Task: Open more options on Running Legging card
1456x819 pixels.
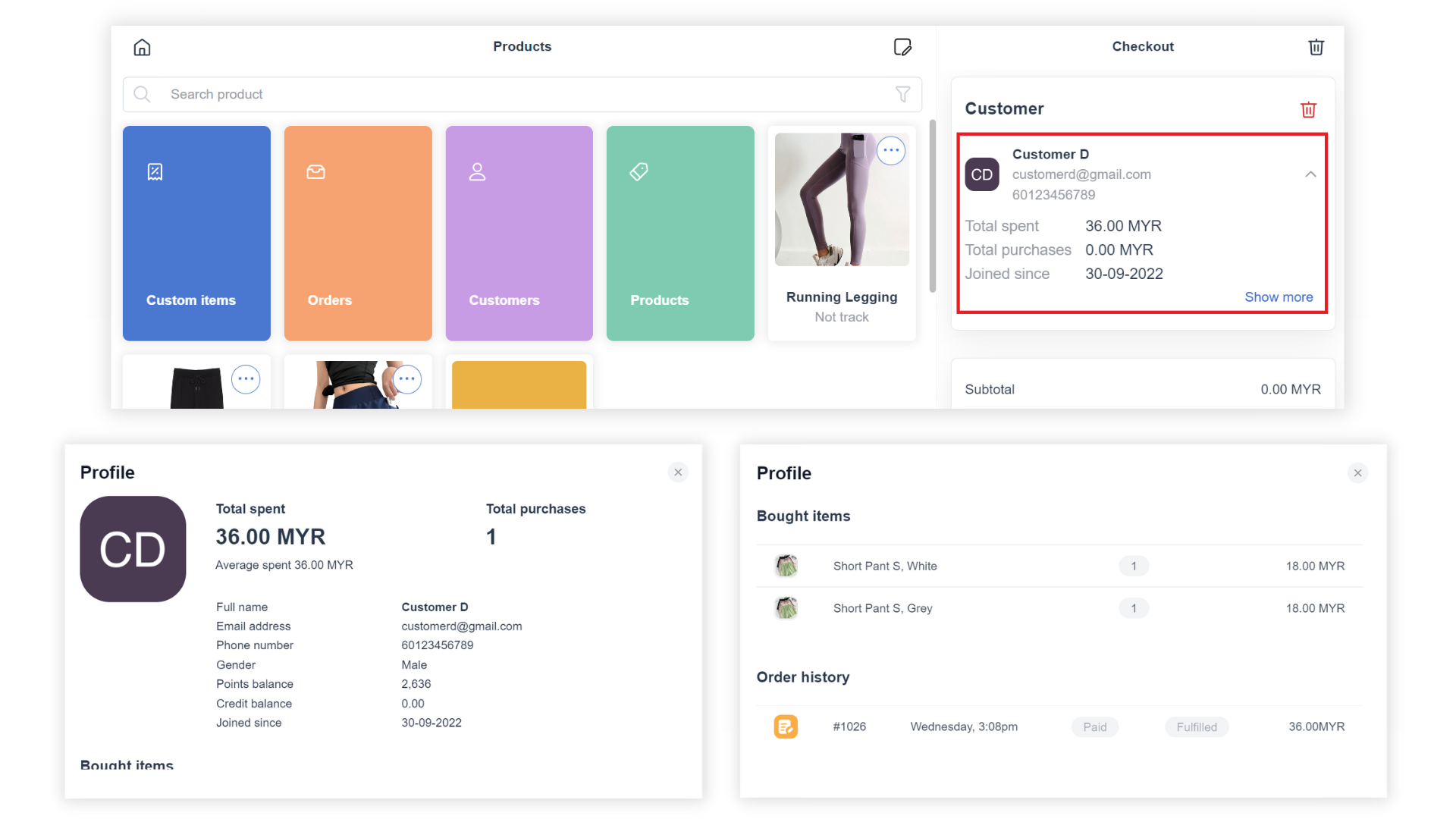Action: point(891,150)
